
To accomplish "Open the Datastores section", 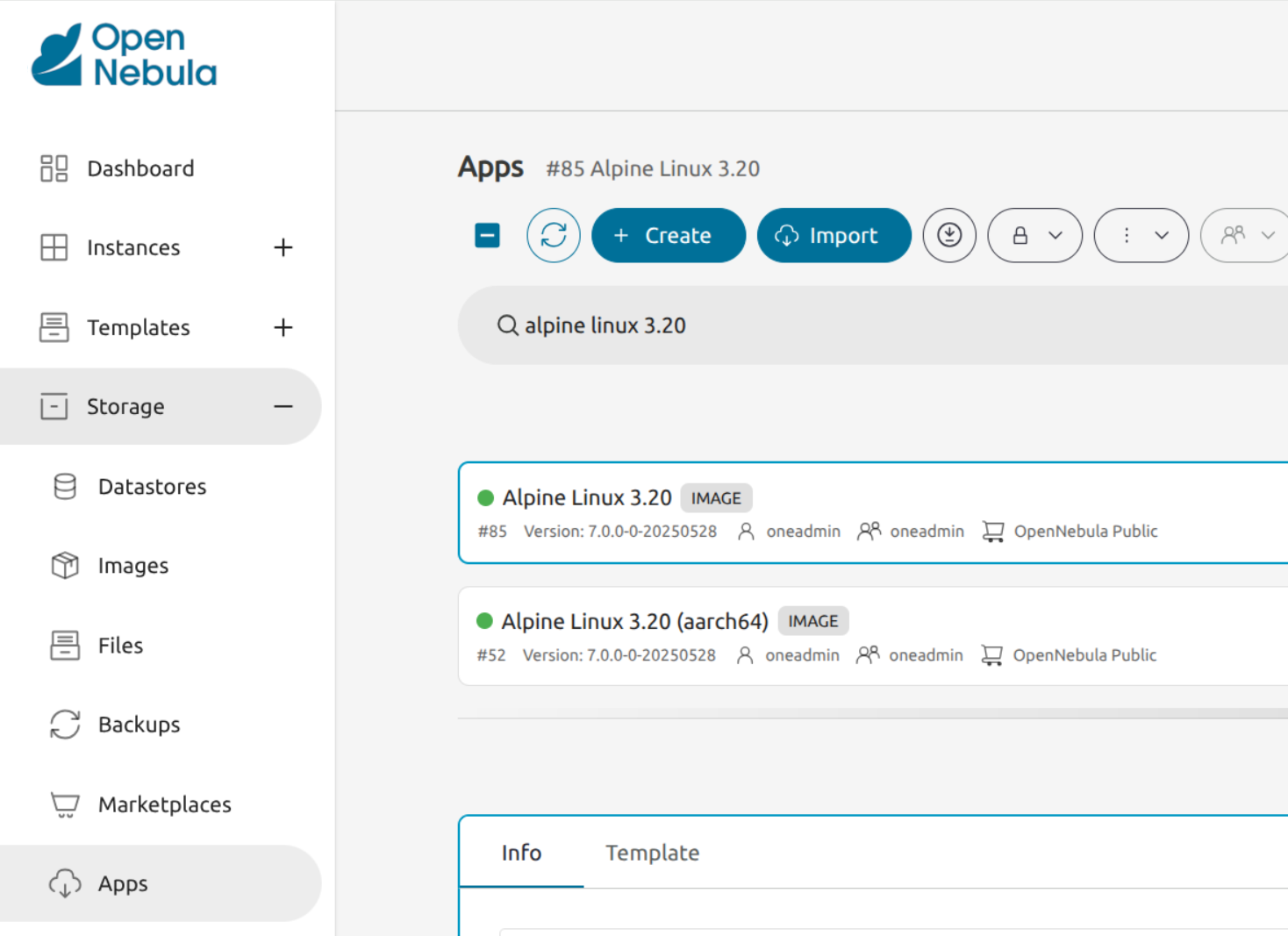I will 152,487.
